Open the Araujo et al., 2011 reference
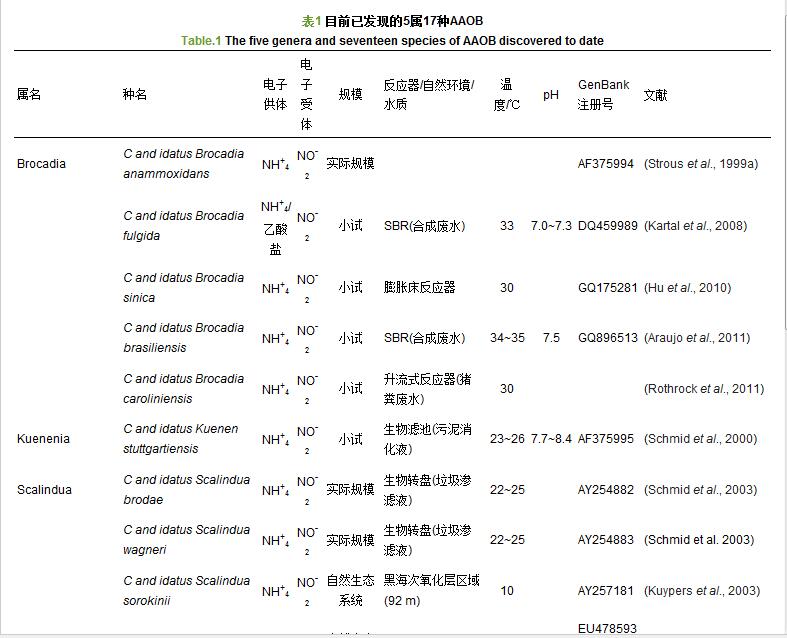The width and height of the screenshot is (787, 638). click(x=697, y=338)
